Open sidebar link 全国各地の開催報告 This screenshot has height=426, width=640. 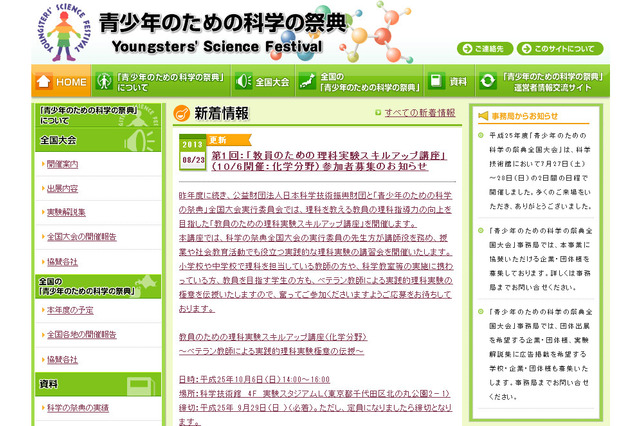click(x=82, y=335)
